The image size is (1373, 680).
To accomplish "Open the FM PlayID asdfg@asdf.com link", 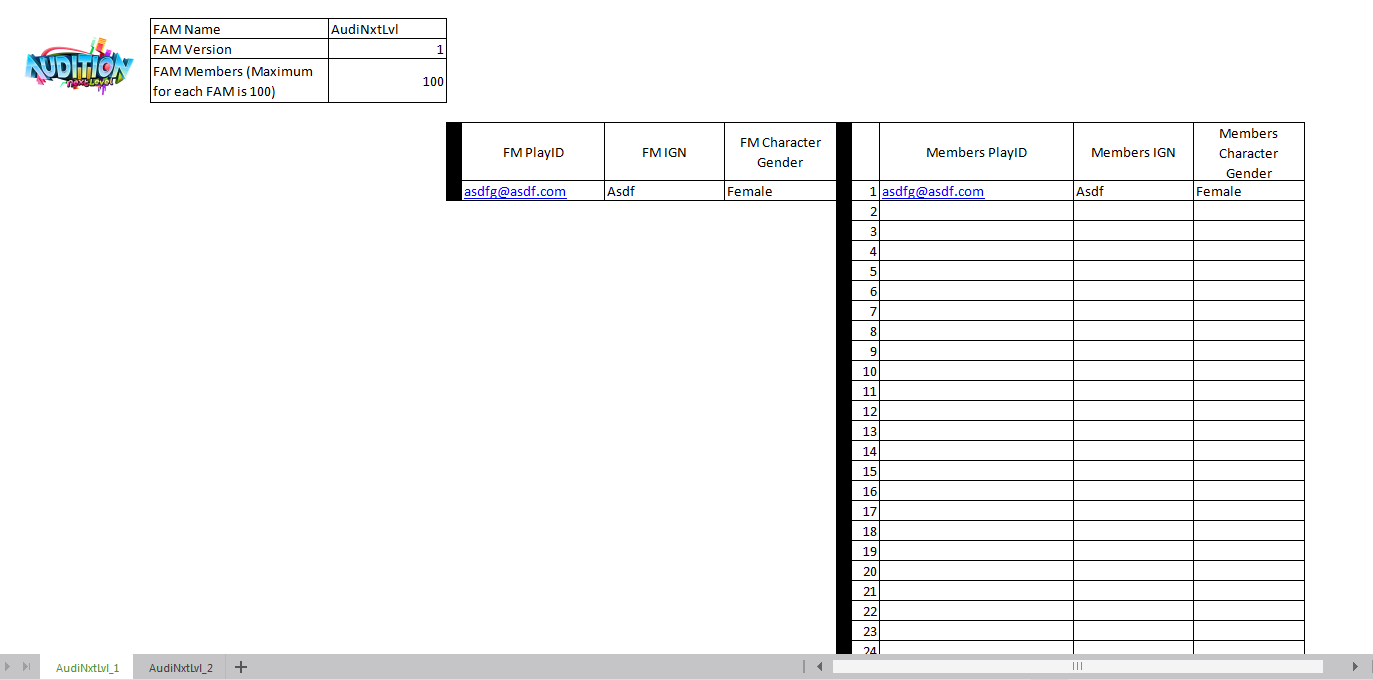I will (515, 192).
